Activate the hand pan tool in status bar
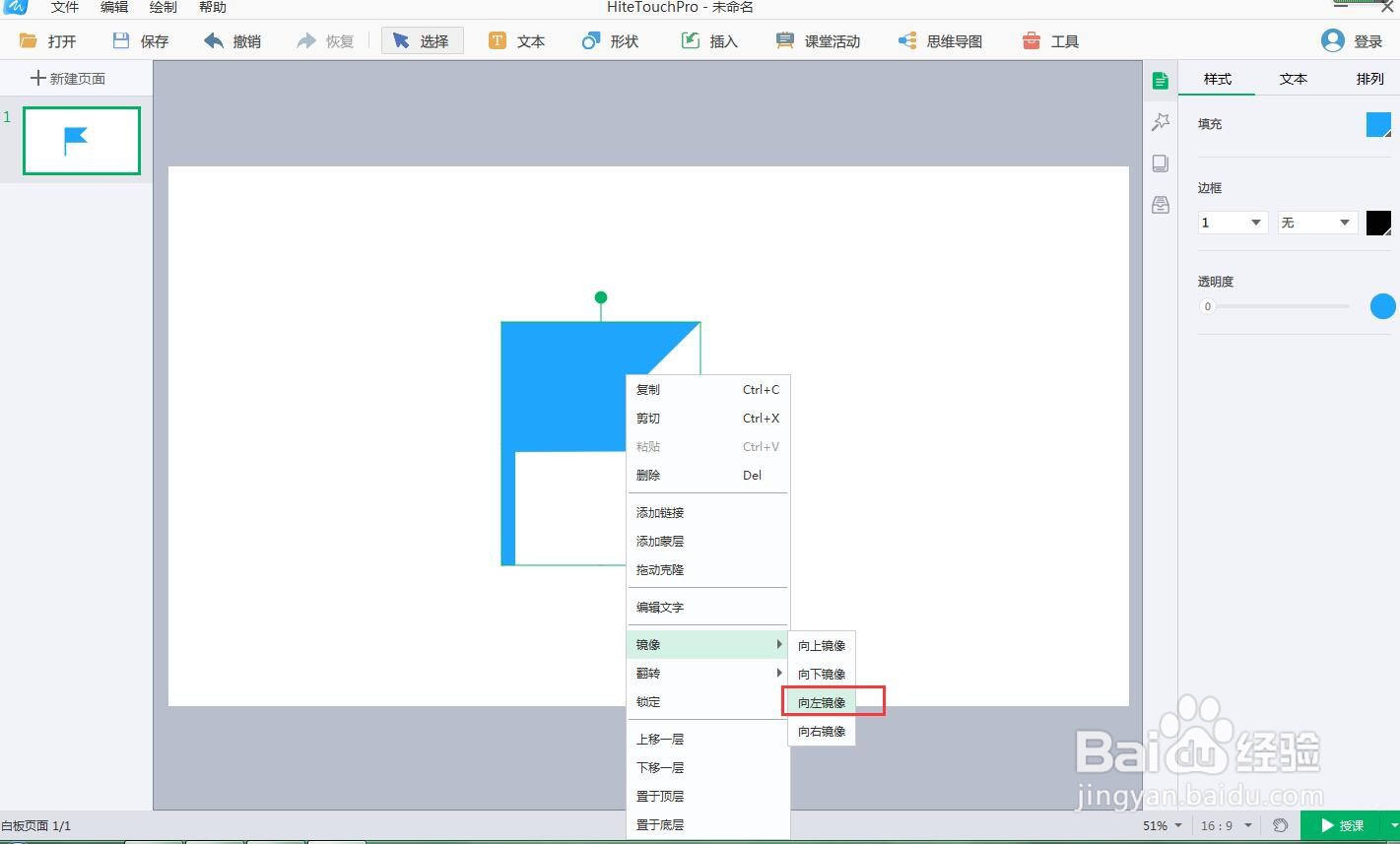The image size is (1400, 844). click(1279, 825)
